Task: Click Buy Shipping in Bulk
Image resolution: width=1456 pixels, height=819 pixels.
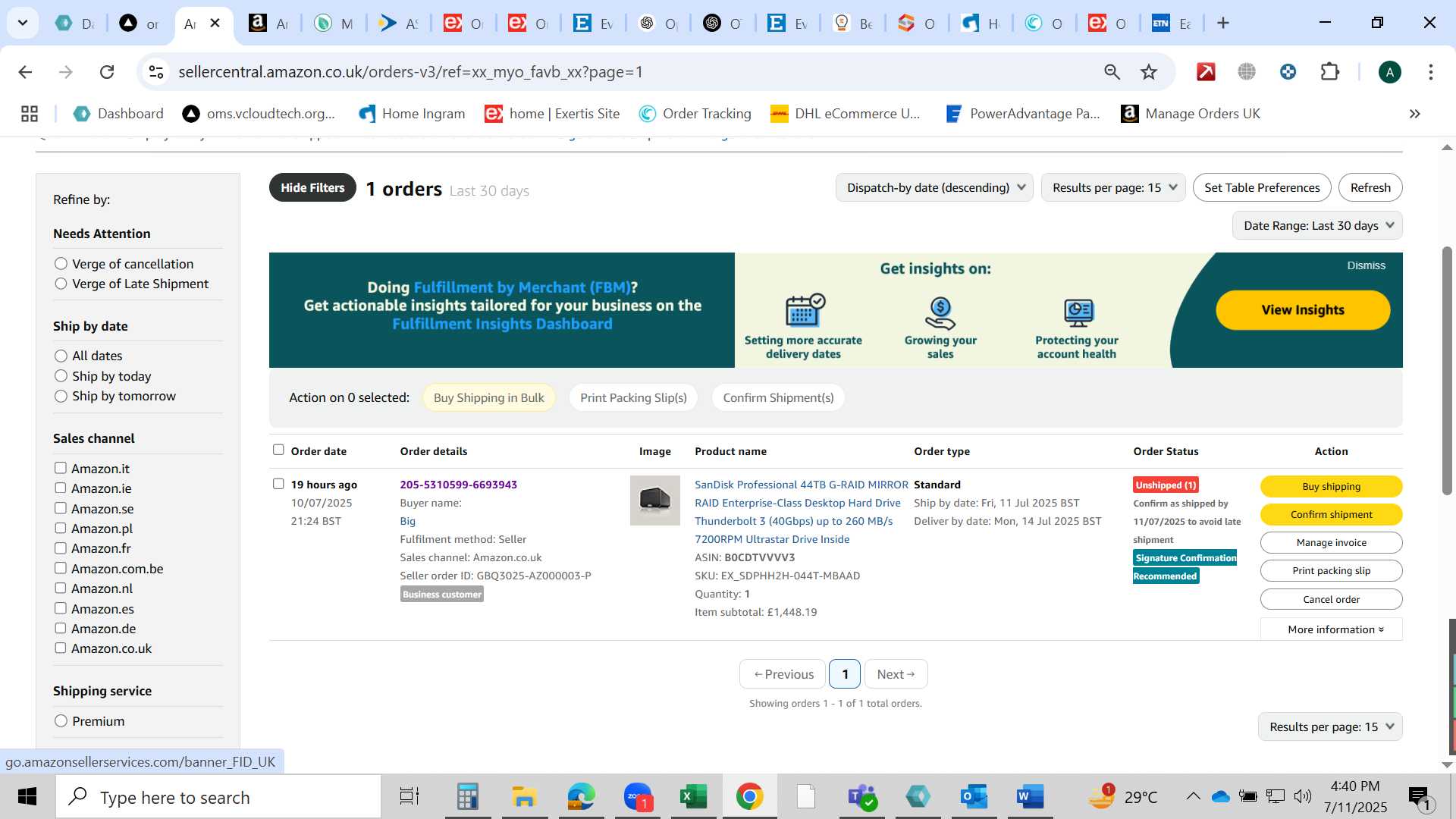Action: (488, 397)
